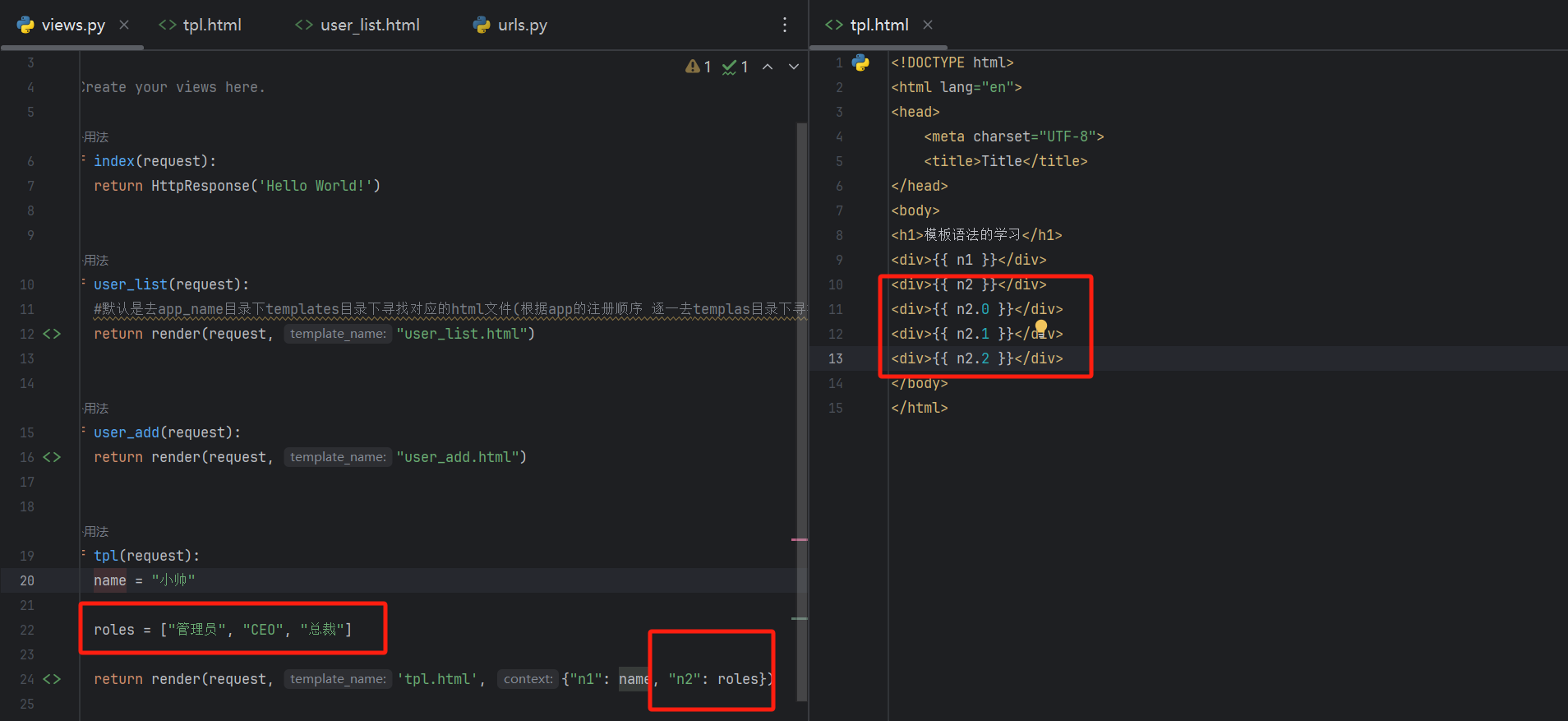This screenshot has width=1568, height=721.
Task: Open the editor tabs more options menu
Action: (785, 25)
